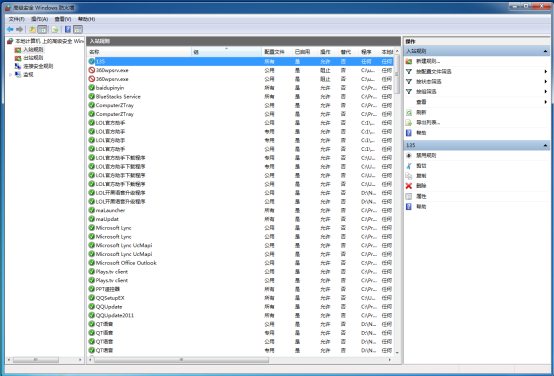Select the QQUpdate rule row
The image size is (554, 376).
240,307
